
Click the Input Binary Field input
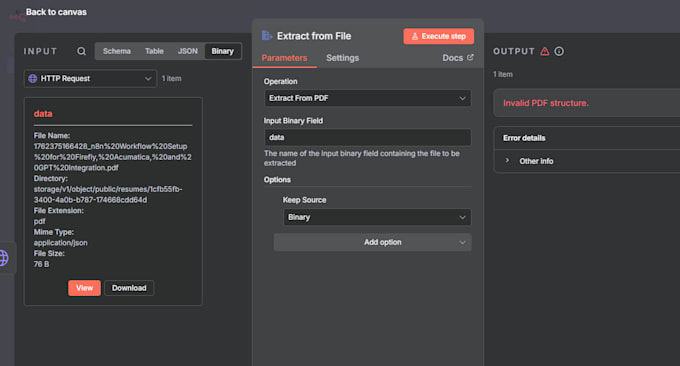coord(367,137)
